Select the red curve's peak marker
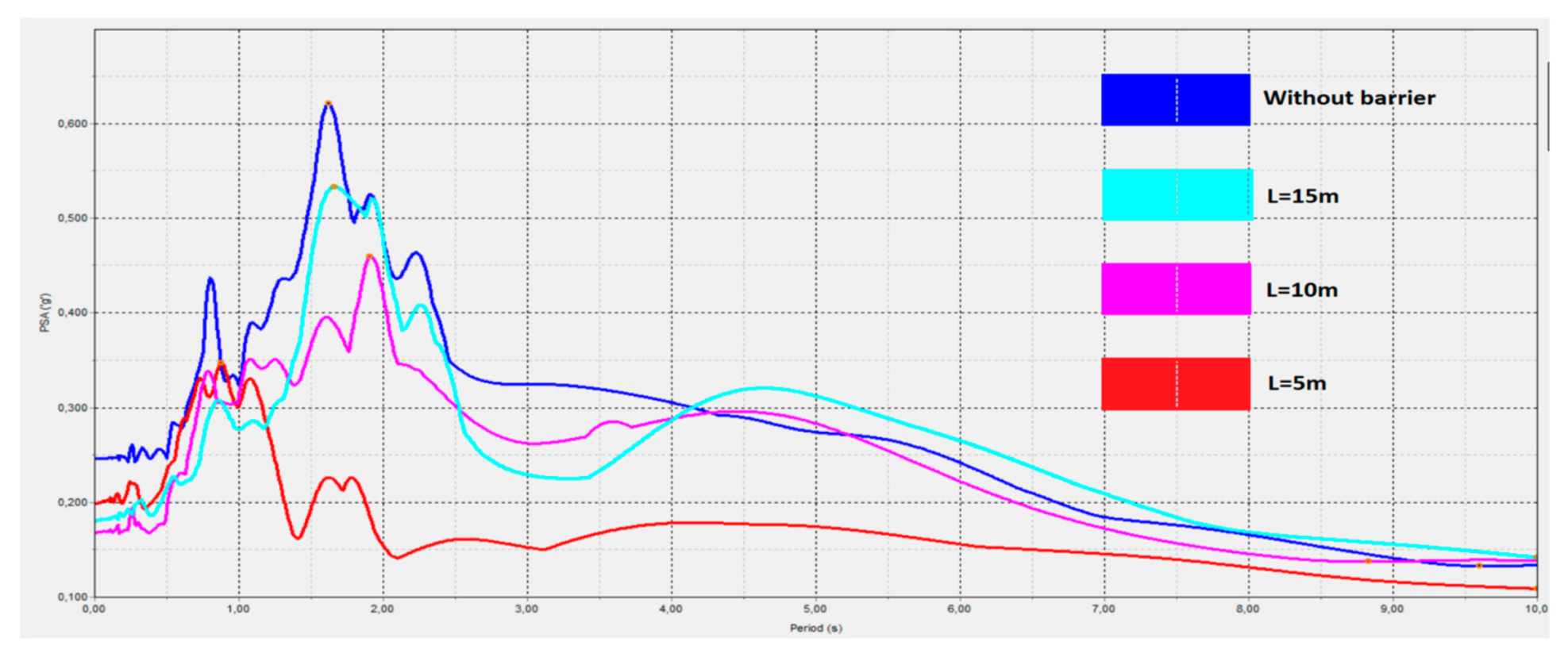Image resolution: width=1568 pixels, height=657 pixels. [x=222, y=364]
